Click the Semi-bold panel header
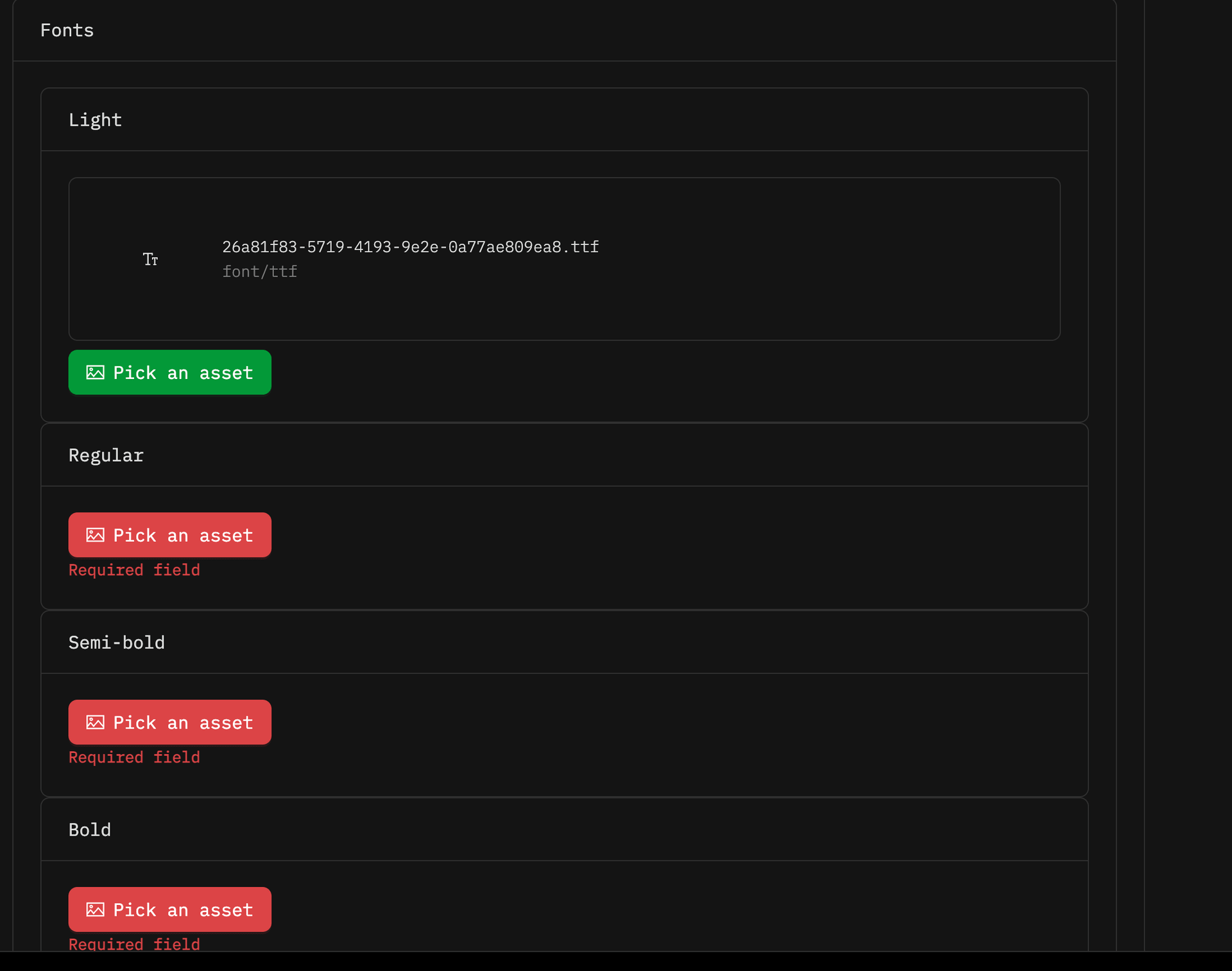The width and height of the screenshot is (1232, 971). pos(116,643)
